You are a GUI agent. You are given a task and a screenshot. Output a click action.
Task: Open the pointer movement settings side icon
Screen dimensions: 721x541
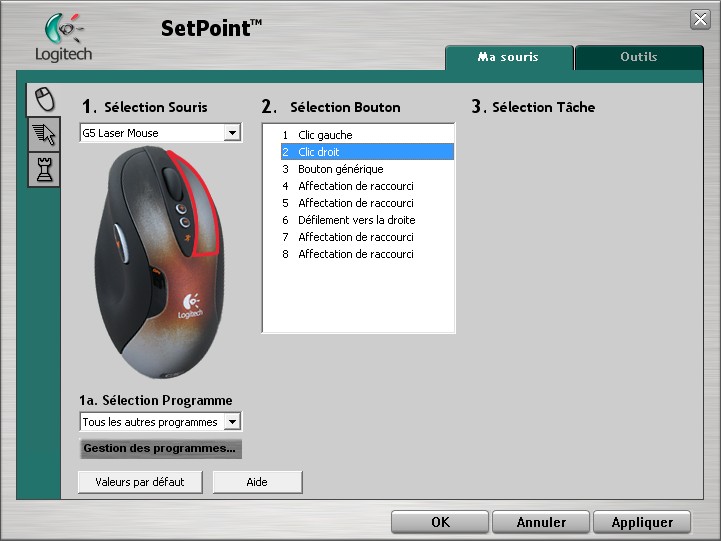(44, 134)
